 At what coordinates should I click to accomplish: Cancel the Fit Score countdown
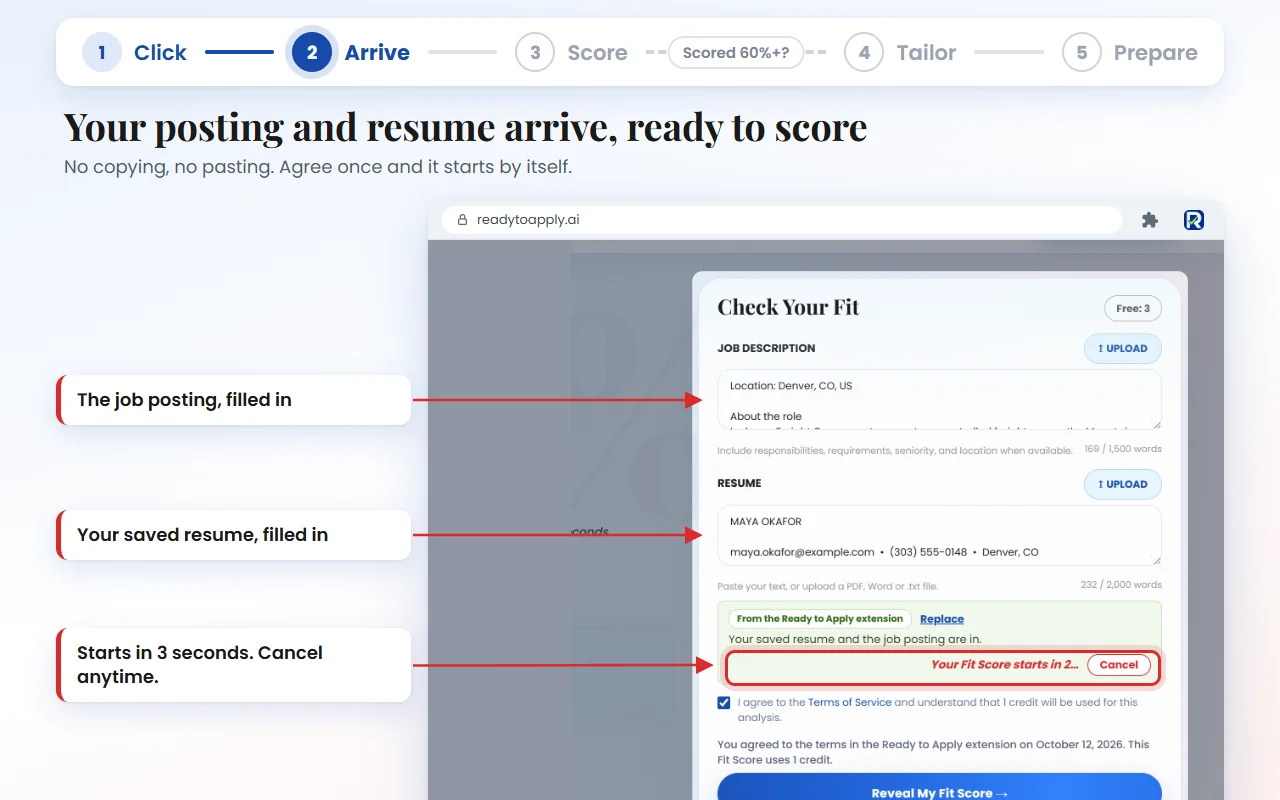pyautogui.click(x=1119, y=665)
